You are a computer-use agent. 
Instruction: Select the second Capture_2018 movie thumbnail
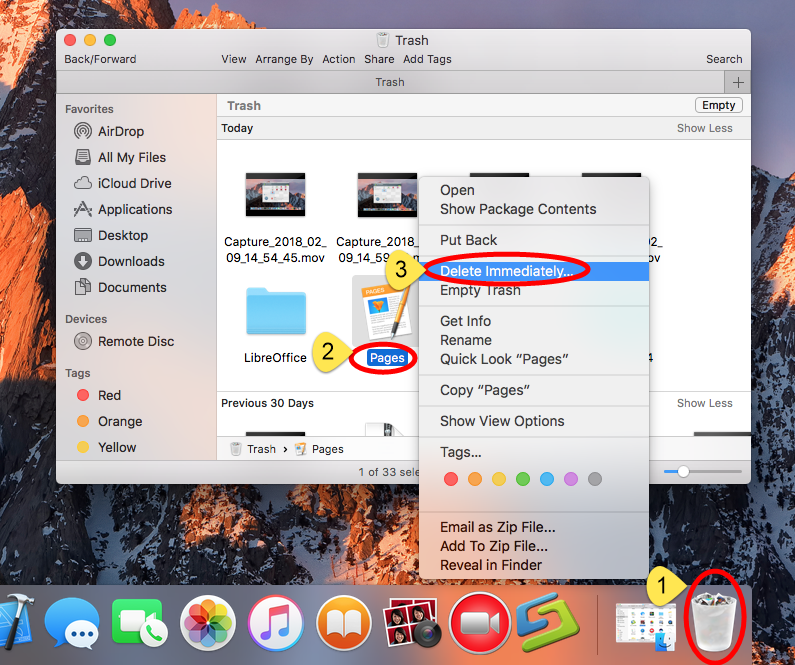point(387,195)
